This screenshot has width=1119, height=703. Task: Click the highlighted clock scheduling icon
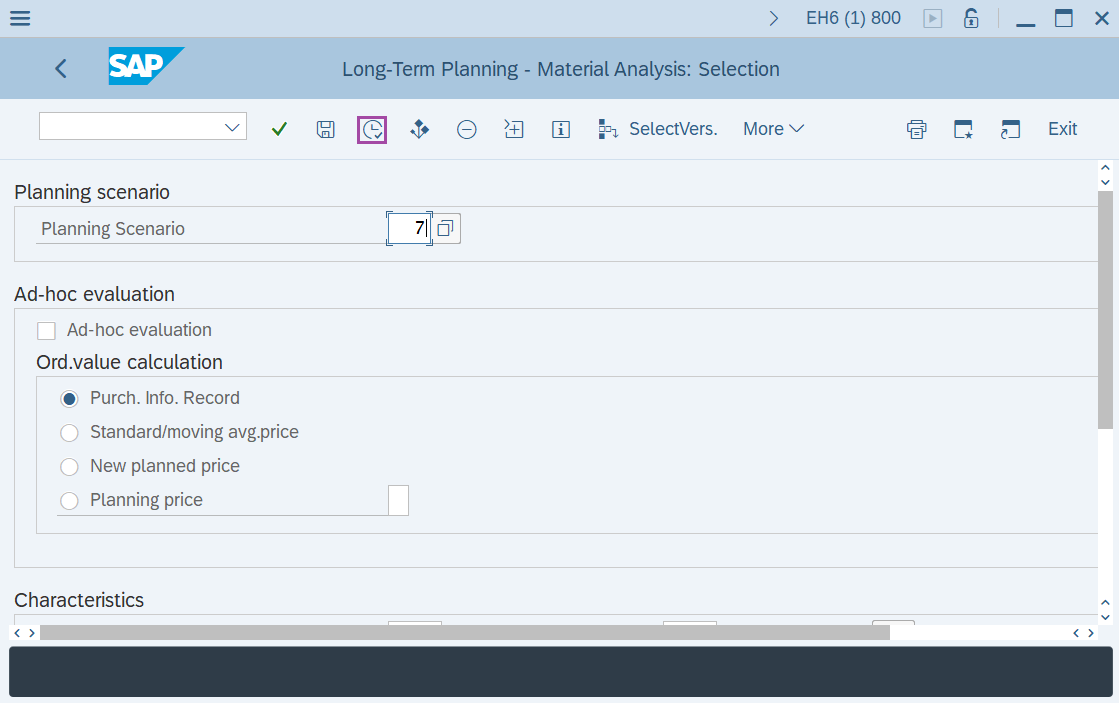pyautogui.click(x=371, y=129)
